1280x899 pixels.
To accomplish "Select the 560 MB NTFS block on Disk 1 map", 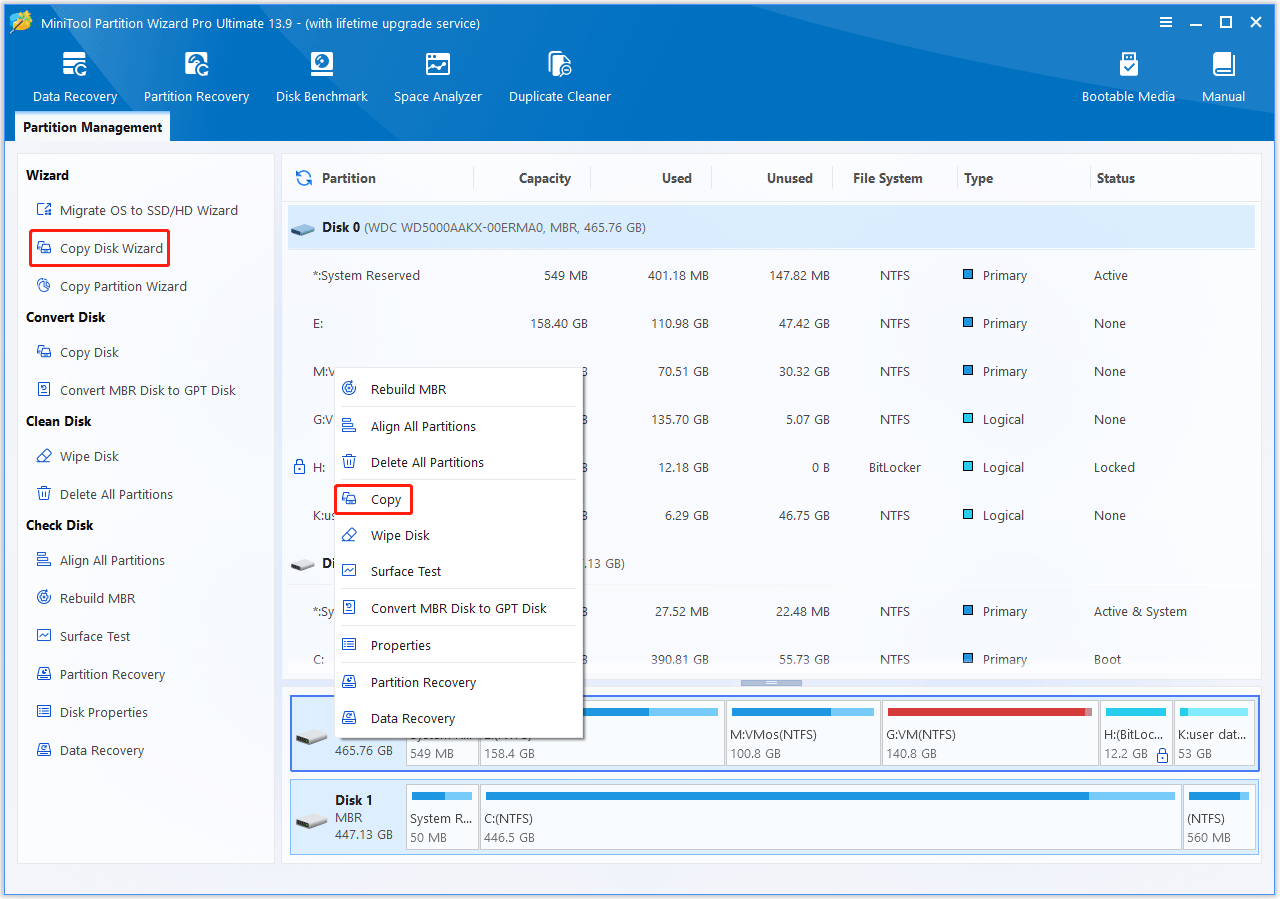I will click(1218, 817).
